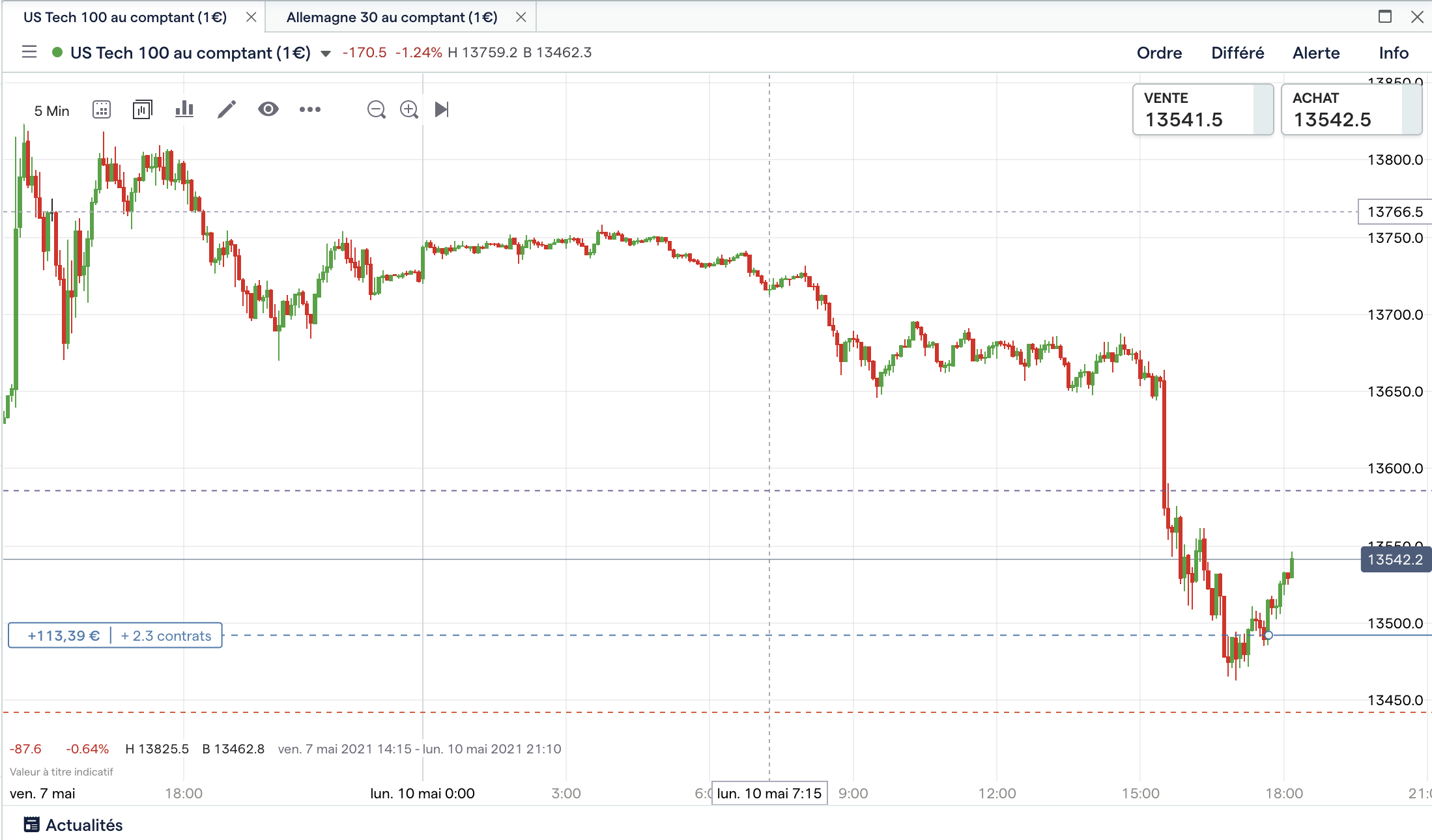
Task: Click the chart comparison overlay icon
Action: (142, 109)
